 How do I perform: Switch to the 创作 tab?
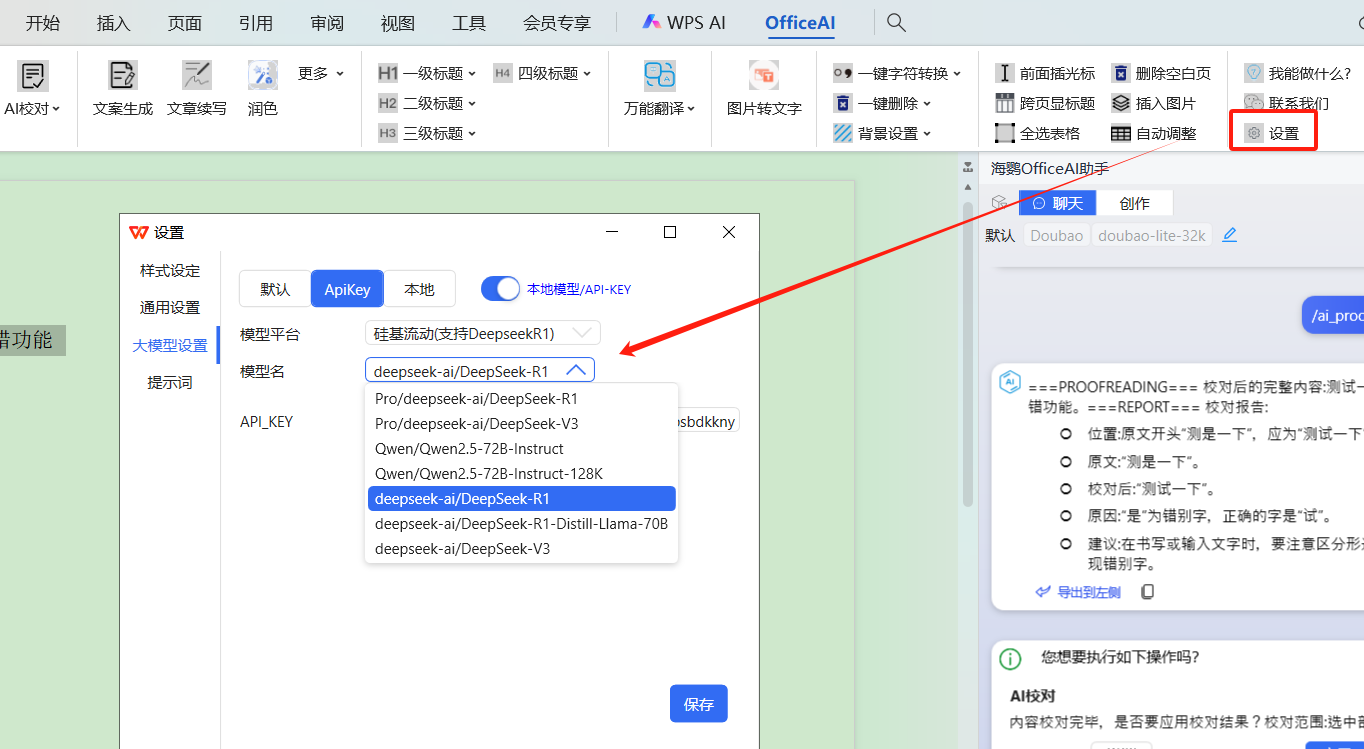[1134, 203]
